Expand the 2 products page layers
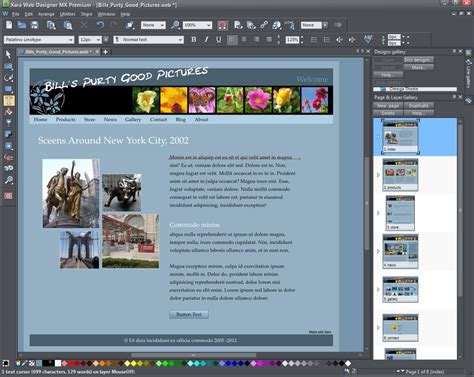Image resolution: width=474 pixels, height=377 pixels. (x=378, y=175)
